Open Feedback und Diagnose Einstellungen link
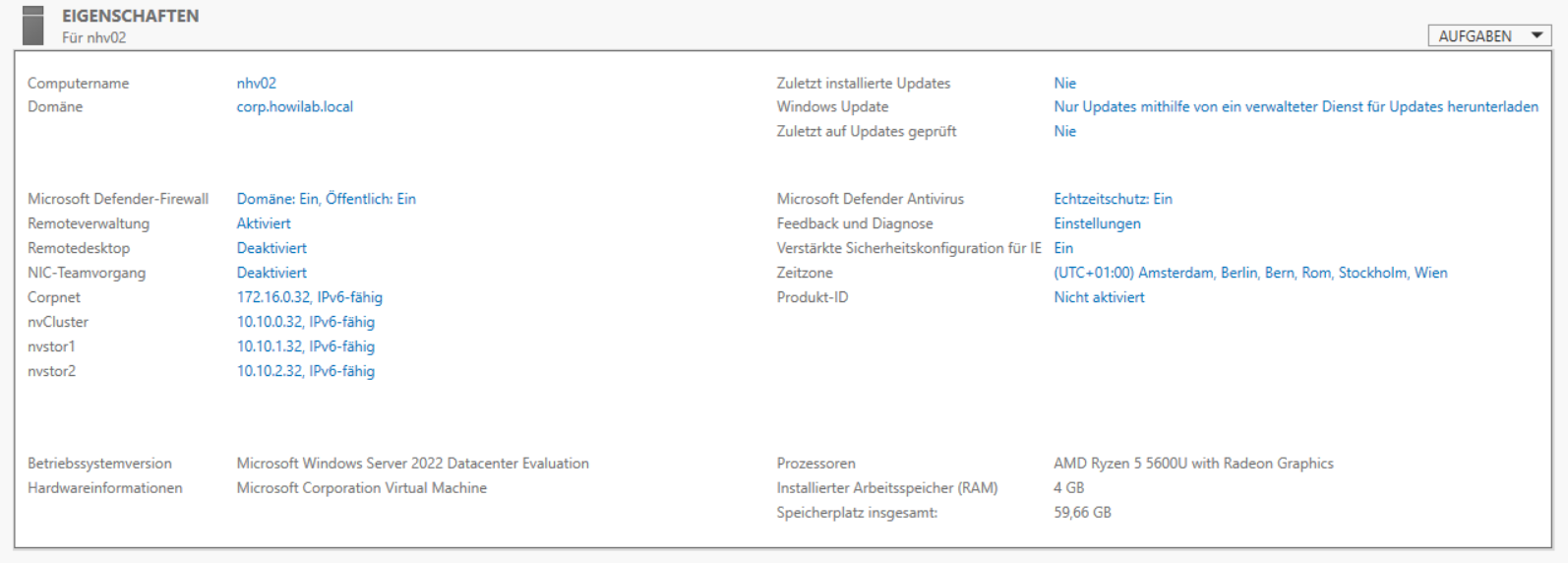 point(1097,223)
